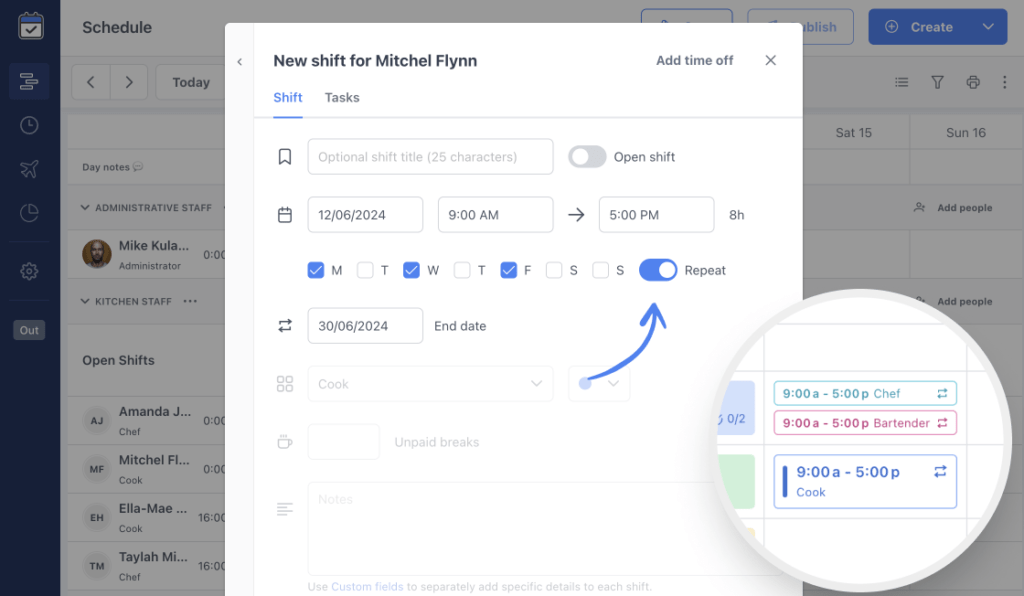1024x596 pixels.
Task: Select the Shift tab
Action: coord(288,98)
